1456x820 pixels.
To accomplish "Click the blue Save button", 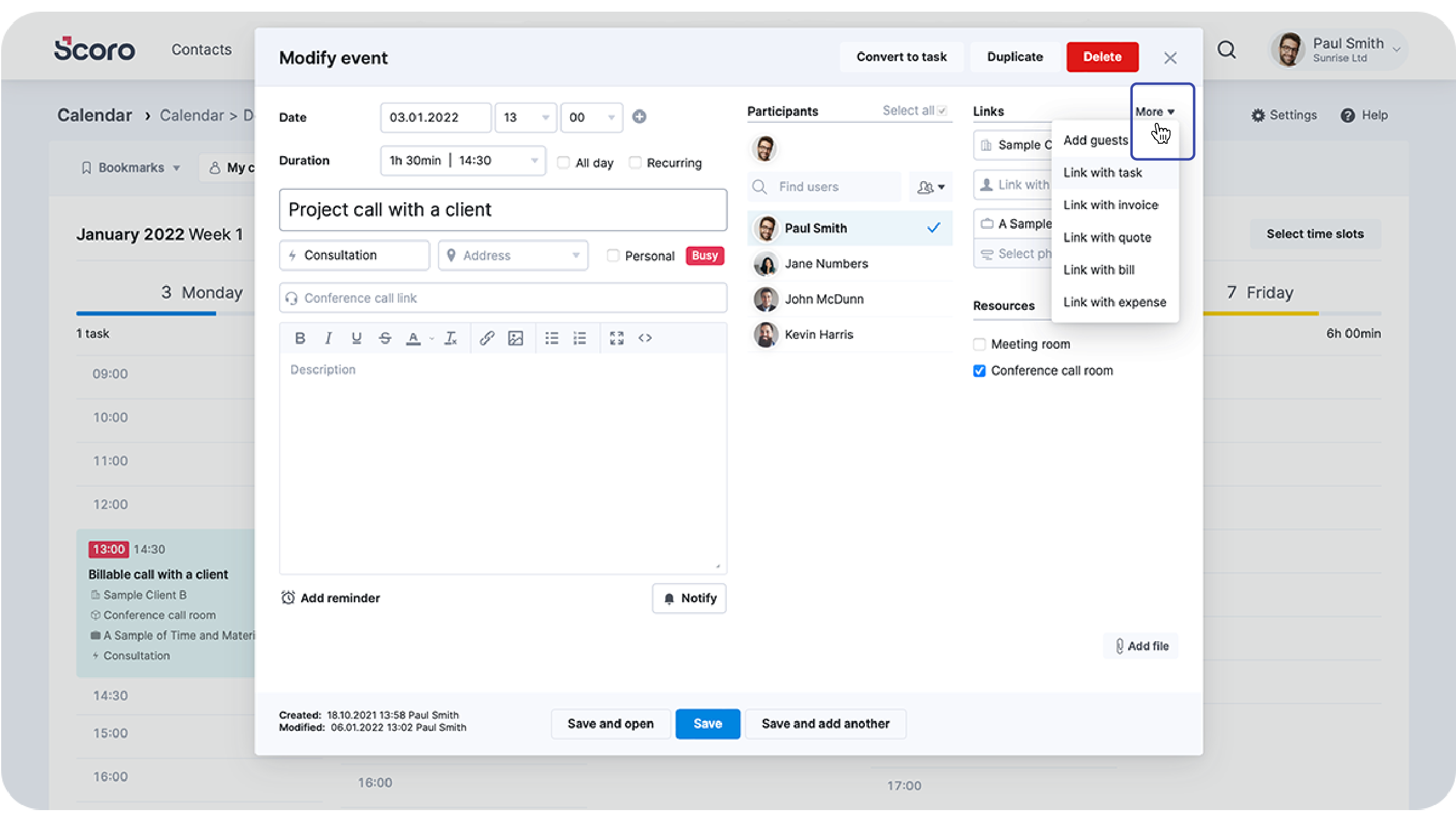I will pyautogui.click(x=708, y=724).
